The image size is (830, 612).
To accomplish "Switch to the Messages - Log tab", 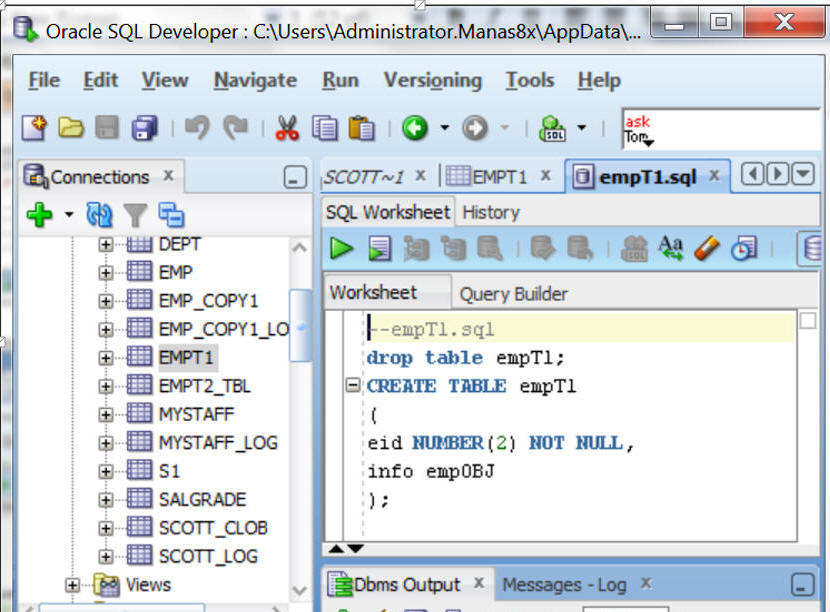I will pos(564,585).
